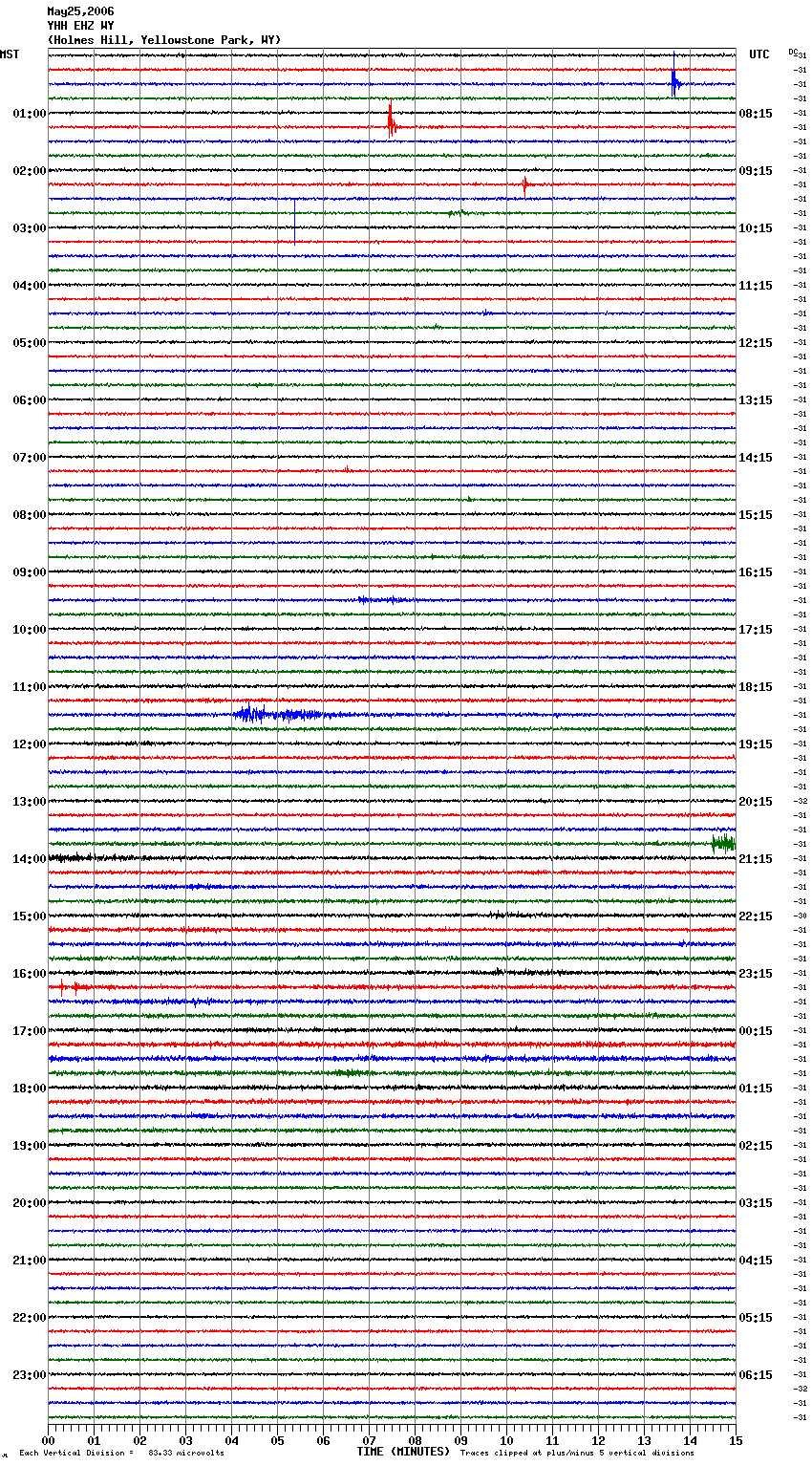Click the 01:00 MST hour label
This screenshot has height=1466, width=812.
click(30, 114)
